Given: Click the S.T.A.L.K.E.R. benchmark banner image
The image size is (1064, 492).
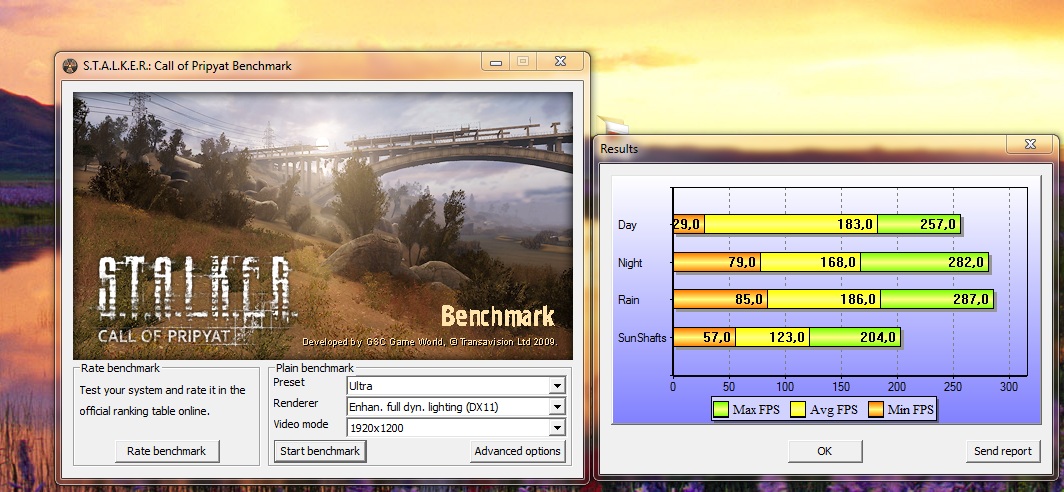Looking at the screenshot, I should click(323, 226).
